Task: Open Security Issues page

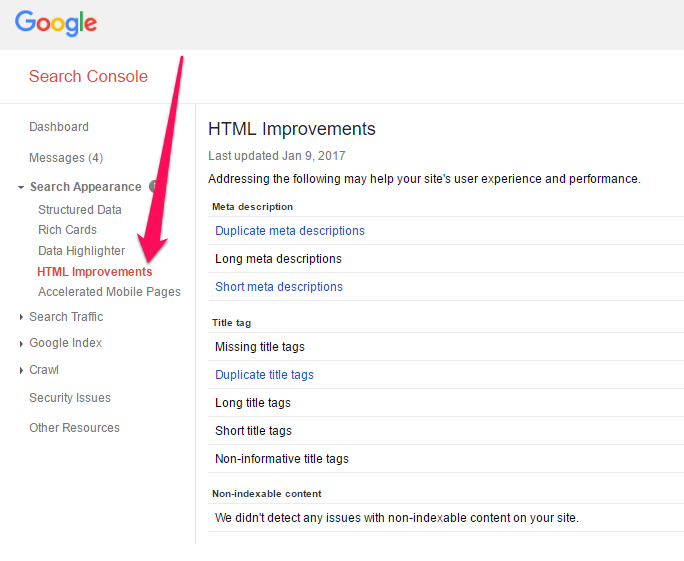Action: tap(70, 398)
